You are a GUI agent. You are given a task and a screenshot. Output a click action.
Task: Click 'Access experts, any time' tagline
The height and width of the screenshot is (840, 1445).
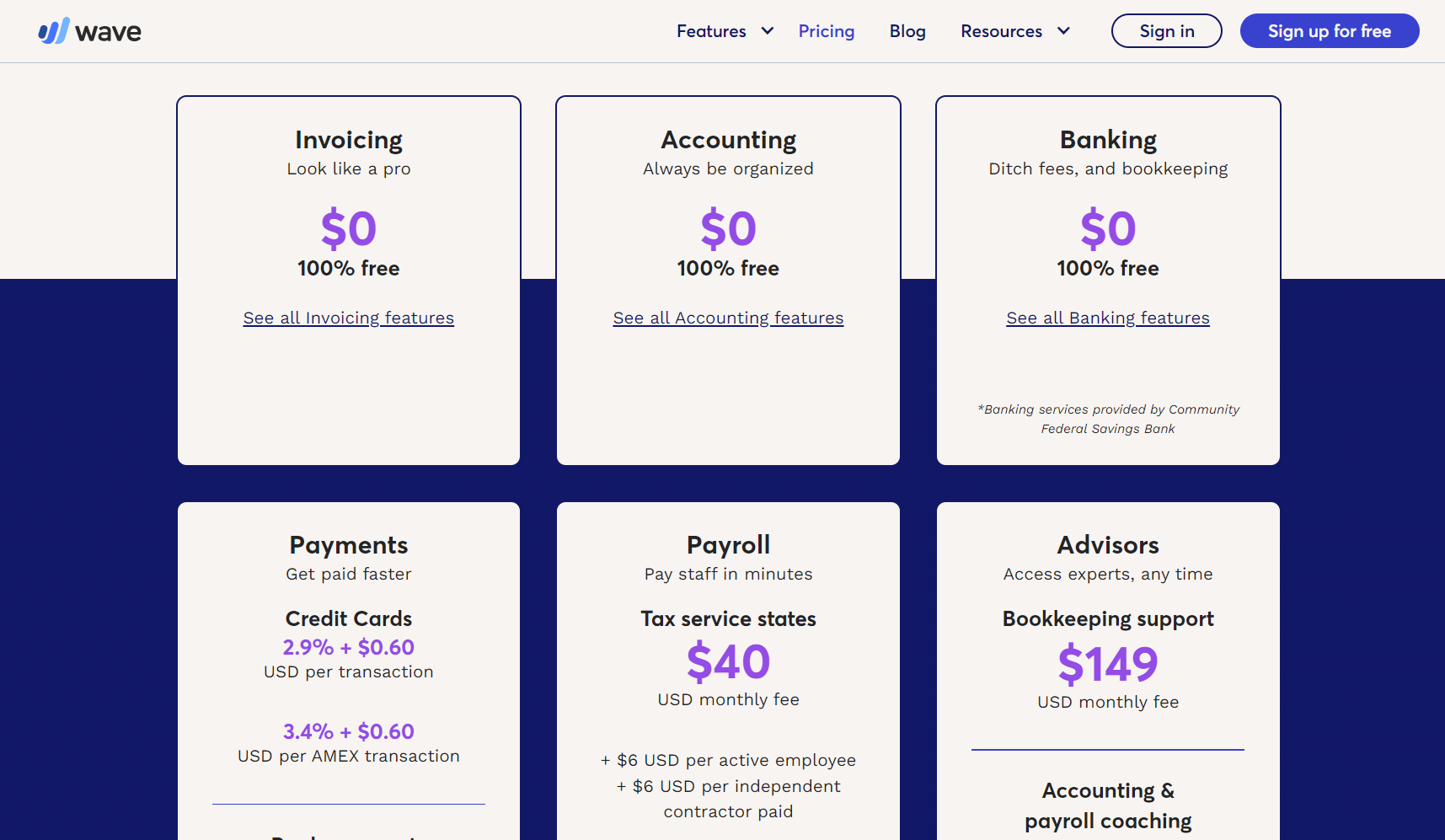1108,574
